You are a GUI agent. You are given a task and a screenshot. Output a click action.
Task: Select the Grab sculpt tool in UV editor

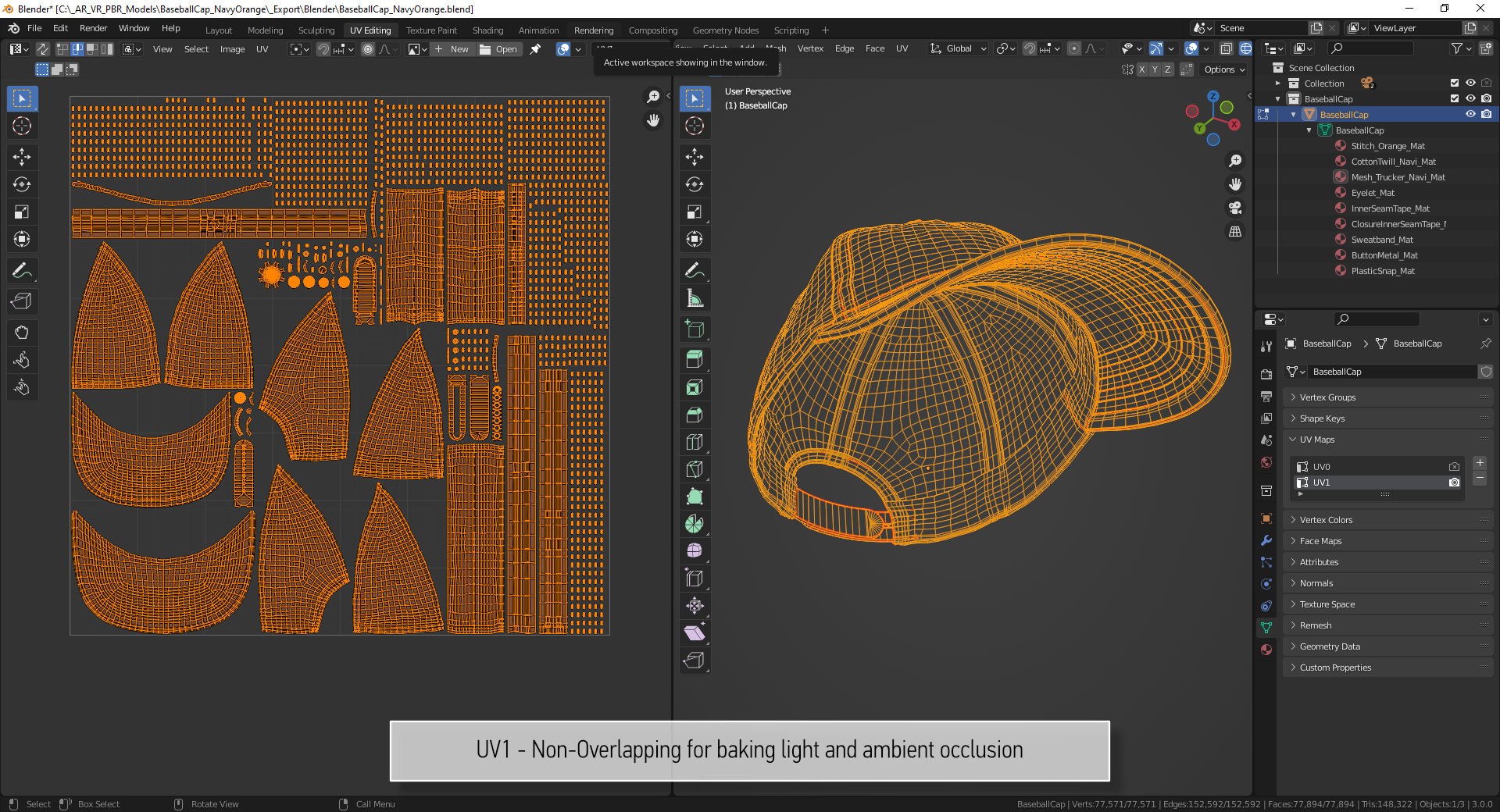click(22, 333)
